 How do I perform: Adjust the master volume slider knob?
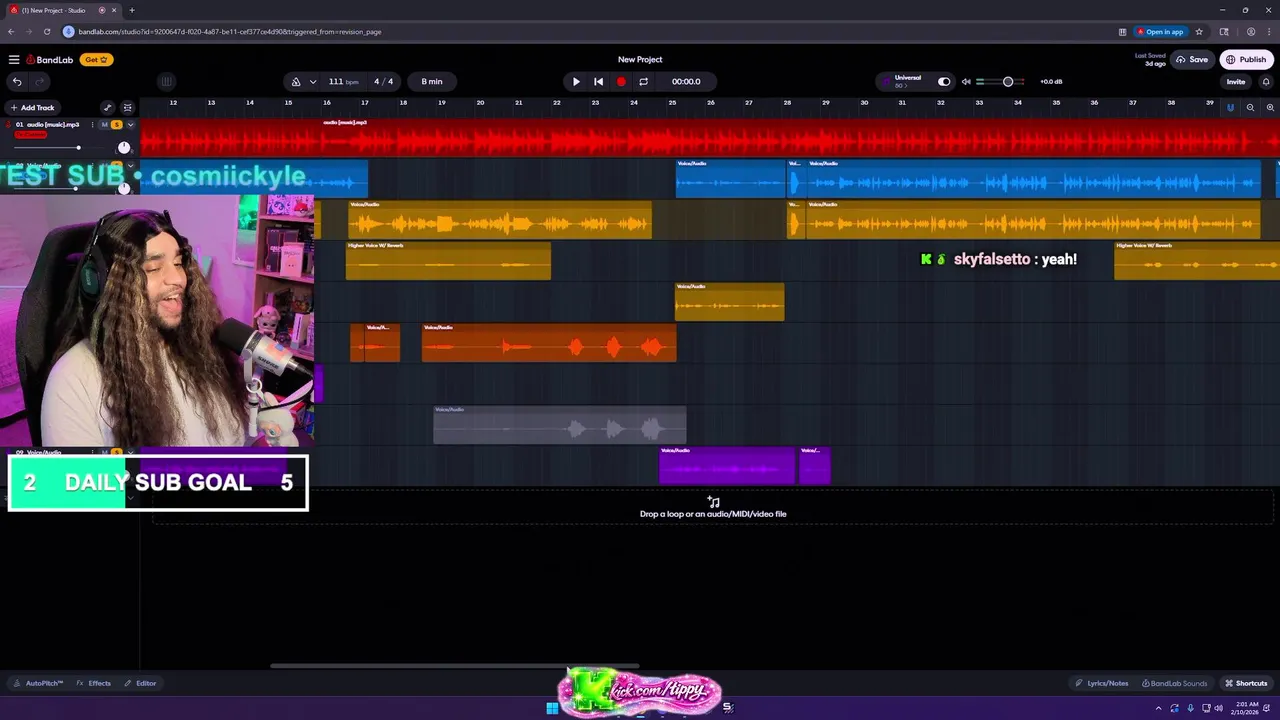[x=1008, y=82]
